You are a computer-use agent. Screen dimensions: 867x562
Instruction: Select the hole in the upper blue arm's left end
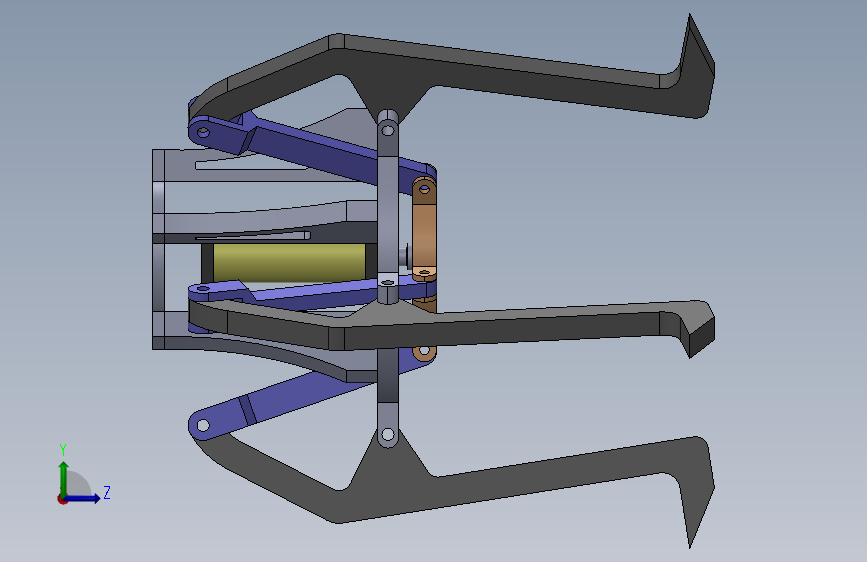[203, 132]
